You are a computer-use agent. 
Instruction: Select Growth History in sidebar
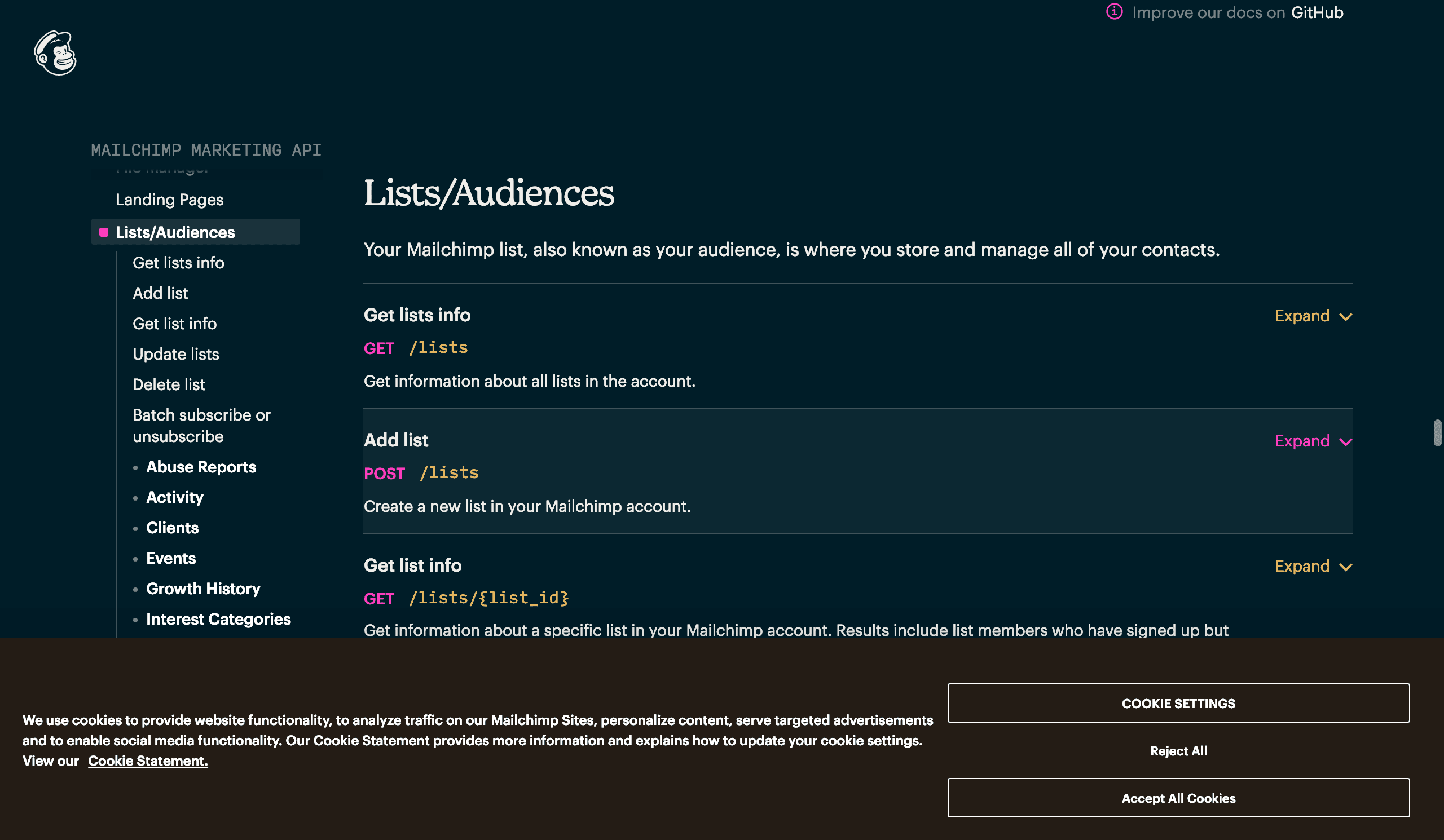pos(202,588)
